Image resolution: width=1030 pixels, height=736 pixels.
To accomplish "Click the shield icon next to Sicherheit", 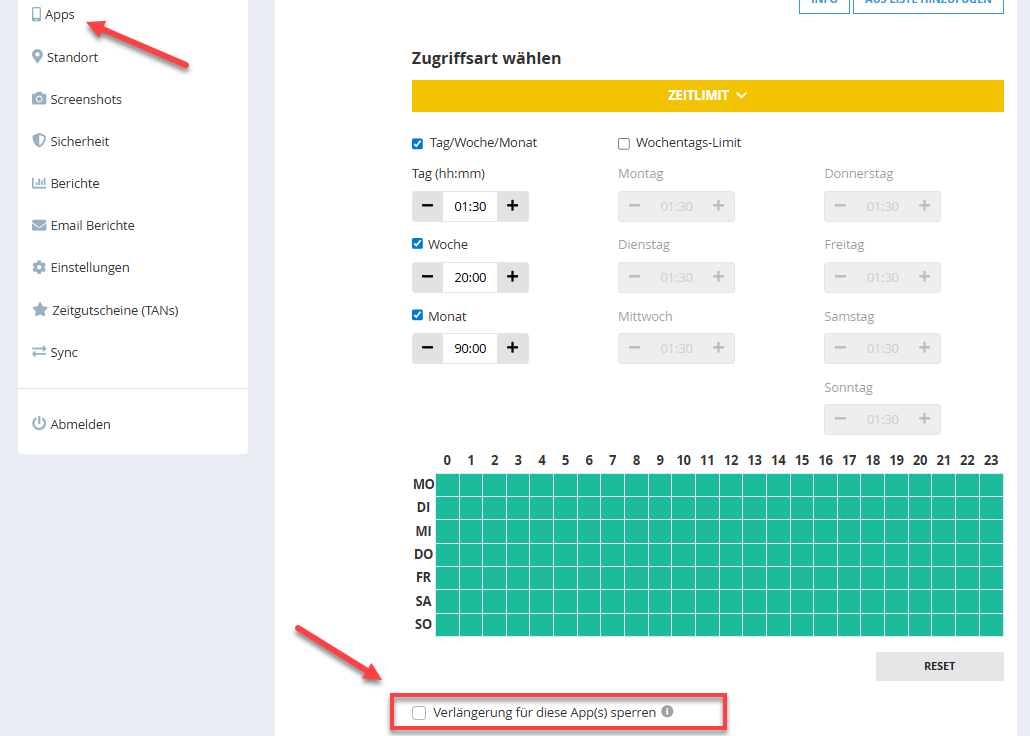I will (39, 141).
